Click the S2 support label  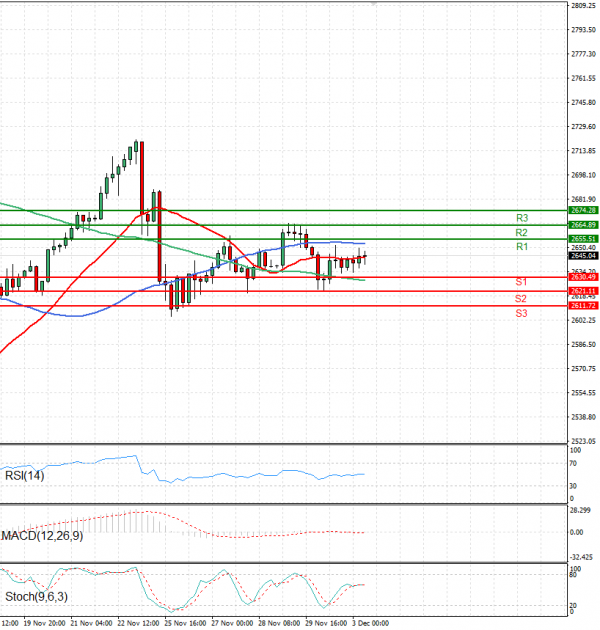tap(520, 299)
